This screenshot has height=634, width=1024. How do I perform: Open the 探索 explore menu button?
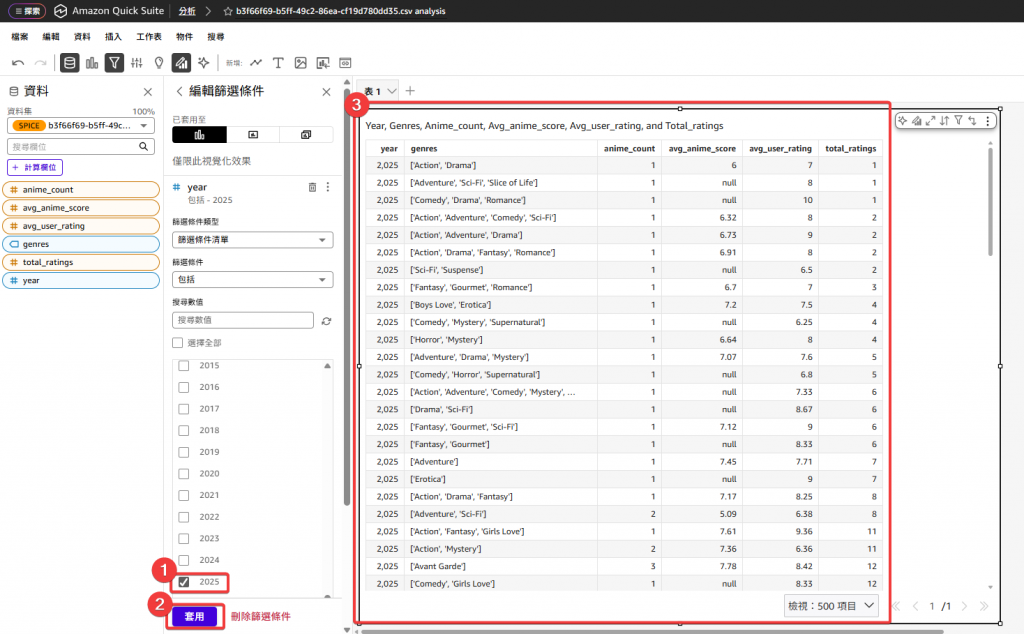pos(27,11)
